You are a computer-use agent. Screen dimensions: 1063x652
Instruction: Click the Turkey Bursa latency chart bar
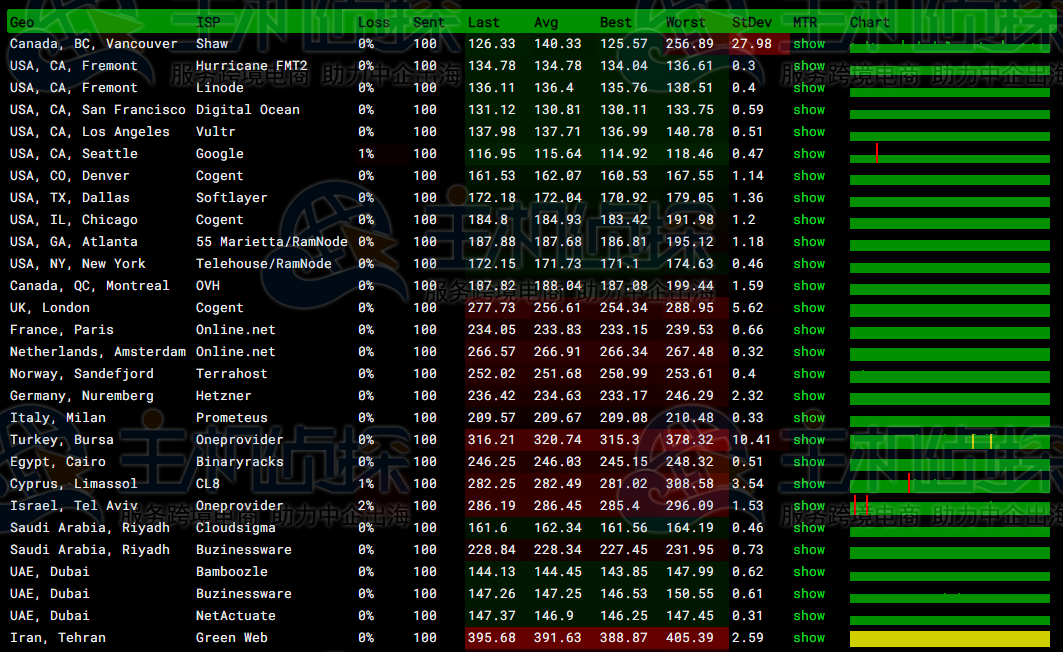pyautogui.click(x=949, y=441)
